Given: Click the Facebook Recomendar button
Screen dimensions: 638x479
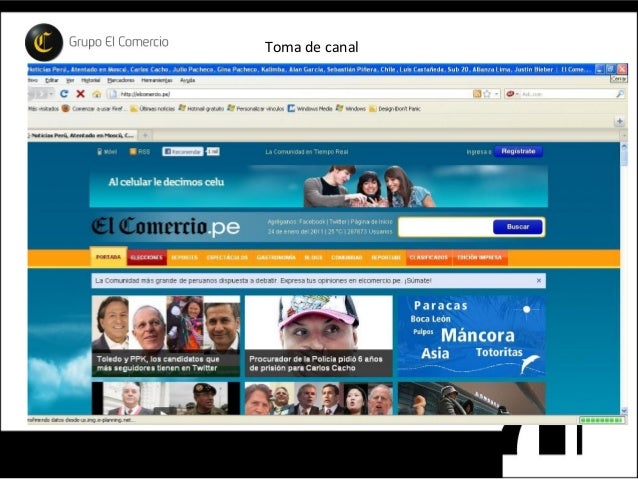Looking at the screenshot, I should [183, 151].
